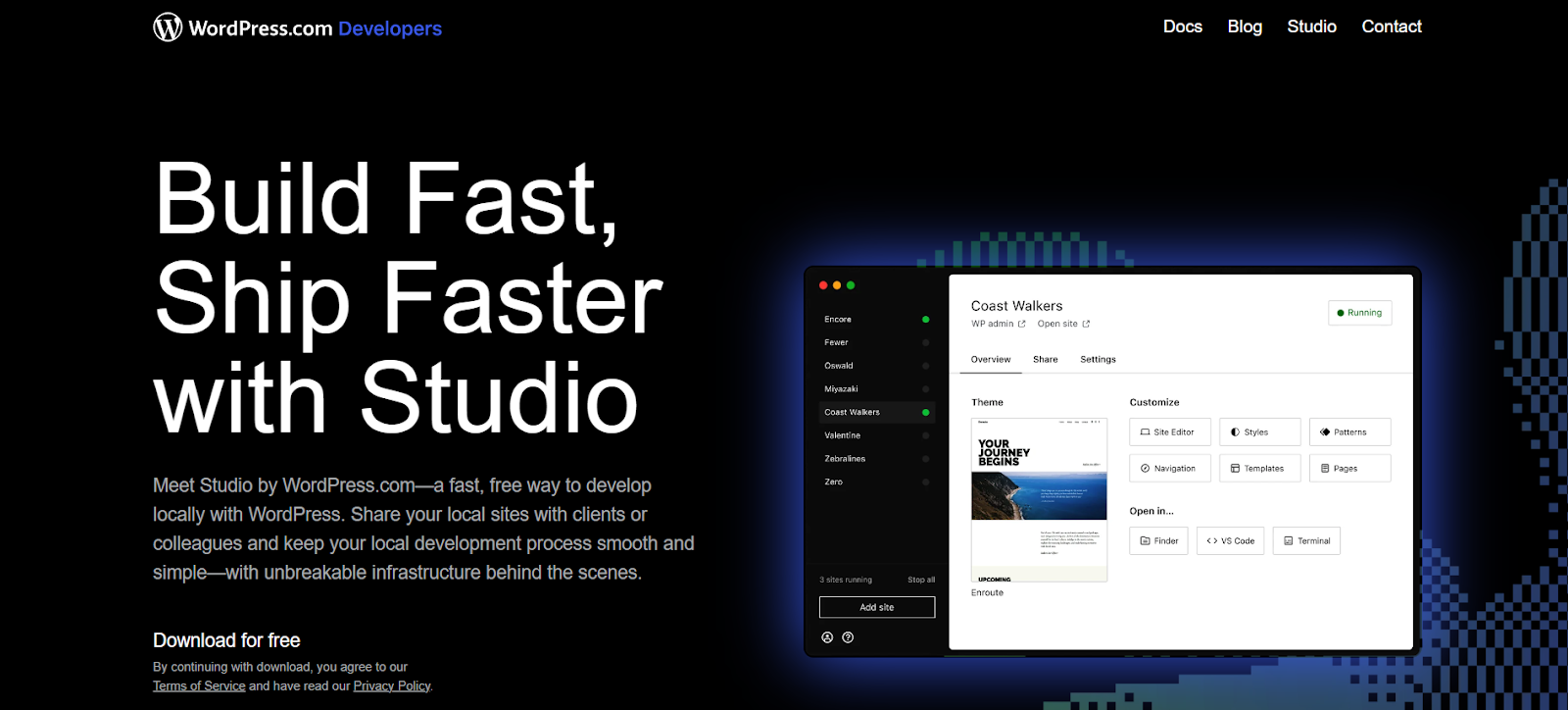Open the Patterns customize button

pyautogui.click(x=1350, y=432)
